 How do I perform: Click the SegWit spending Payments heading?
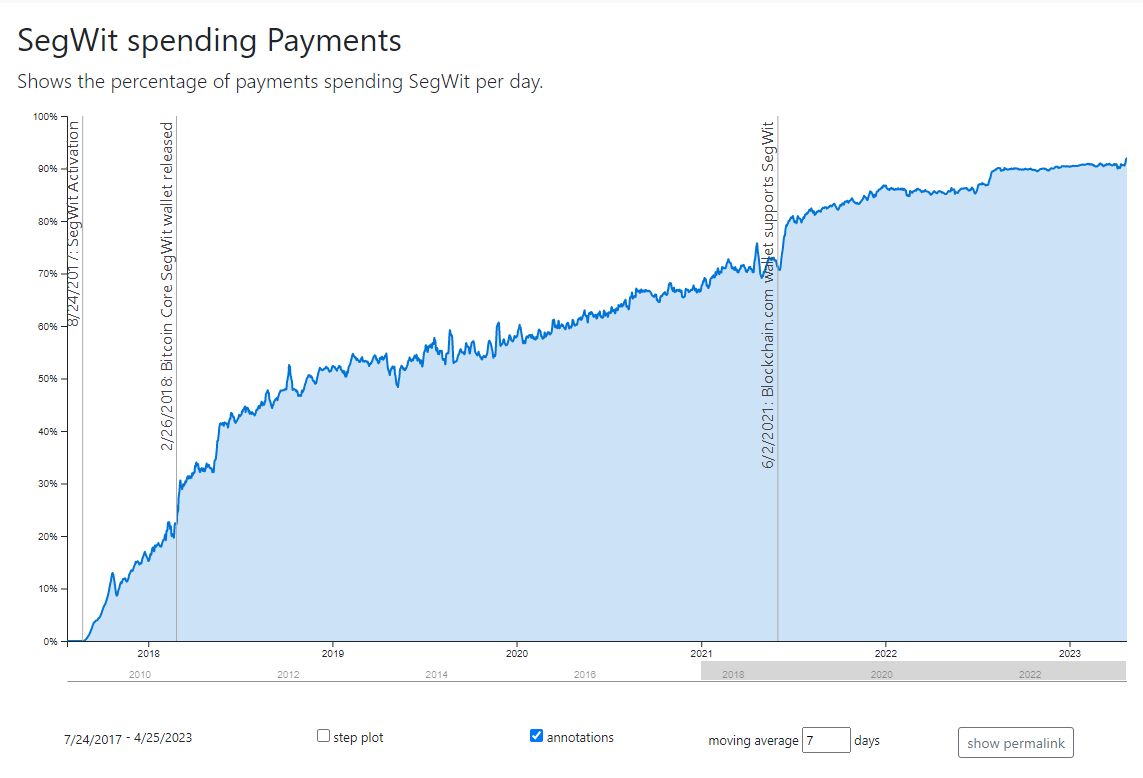click(209, 40)
